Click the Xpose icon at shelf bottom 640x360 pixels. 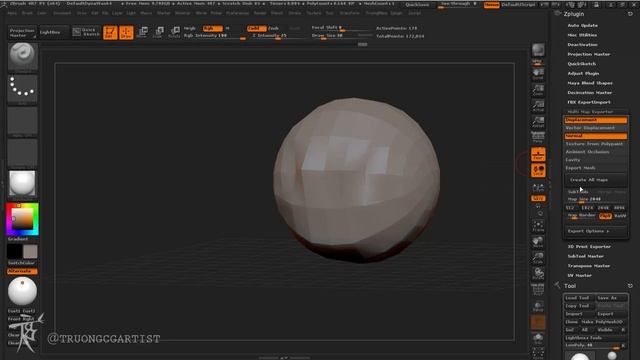[x=538, y=353]
